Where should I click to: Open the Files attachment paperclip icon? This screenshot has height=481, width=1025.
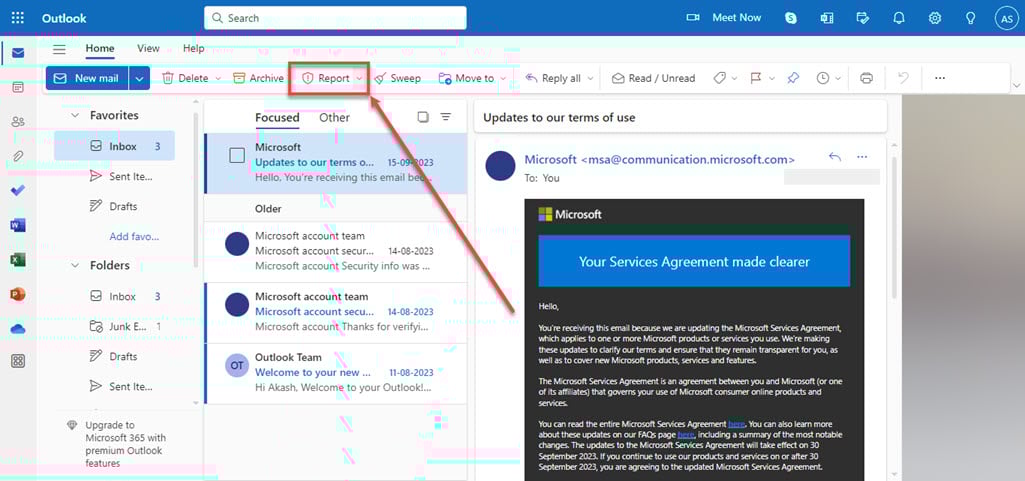click(x=18, y=156)
